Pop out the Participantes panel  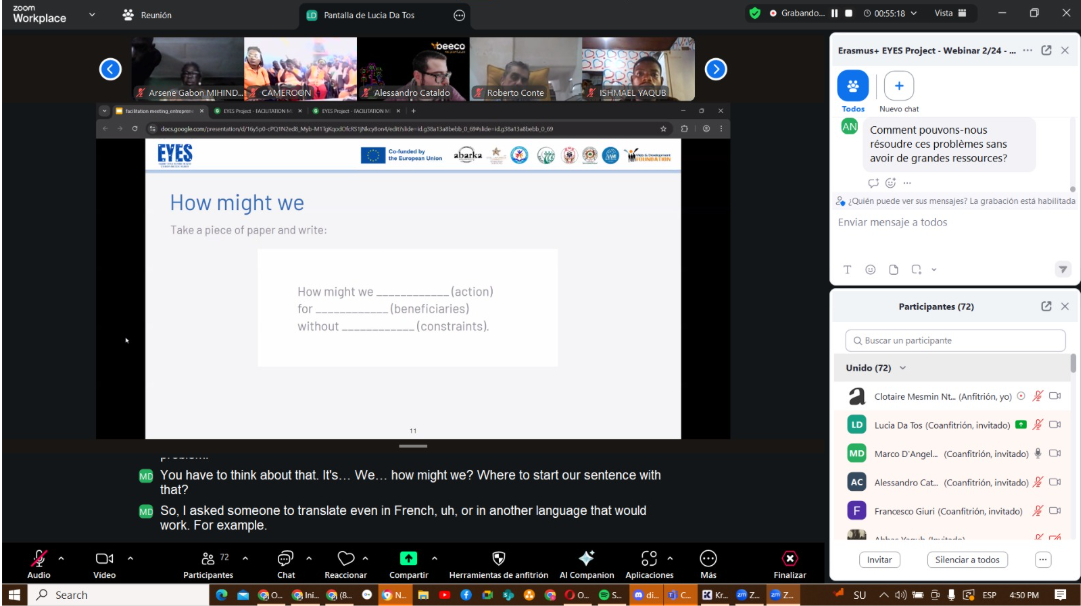click(1046, 307)
